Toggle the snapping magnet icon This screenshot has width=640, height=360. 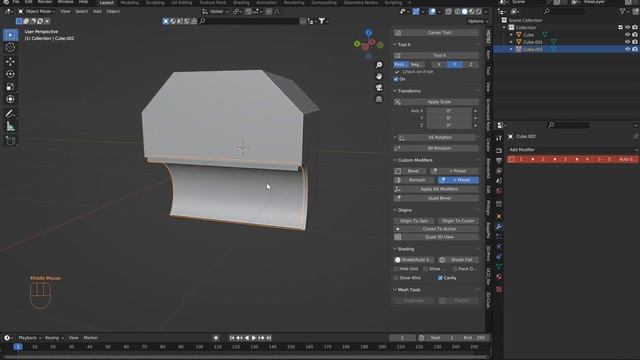click(248, 11)
